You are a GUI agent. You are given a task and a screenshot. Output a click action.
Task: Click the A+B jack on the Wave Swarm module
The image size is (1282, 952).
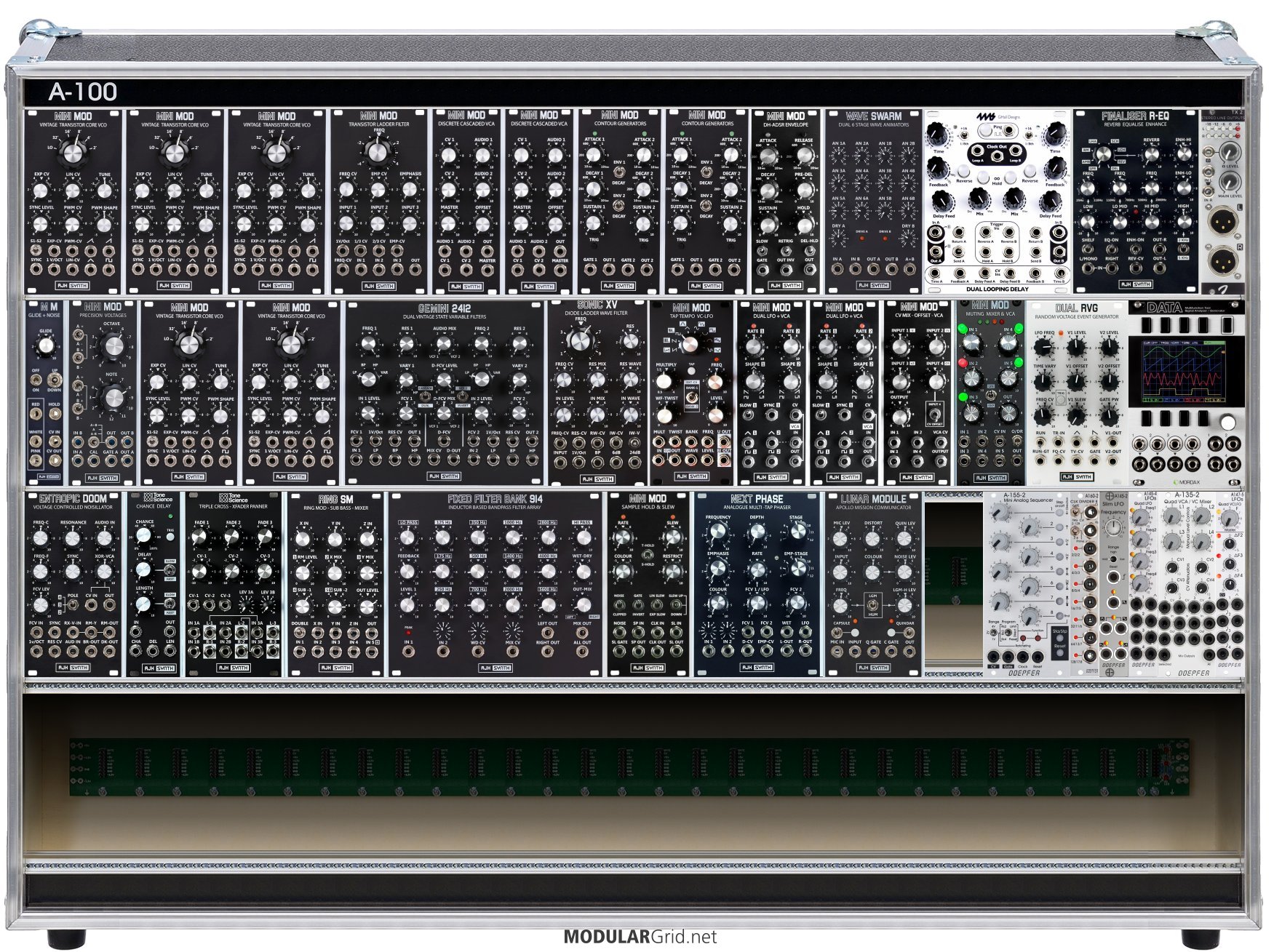click(909, 269)
